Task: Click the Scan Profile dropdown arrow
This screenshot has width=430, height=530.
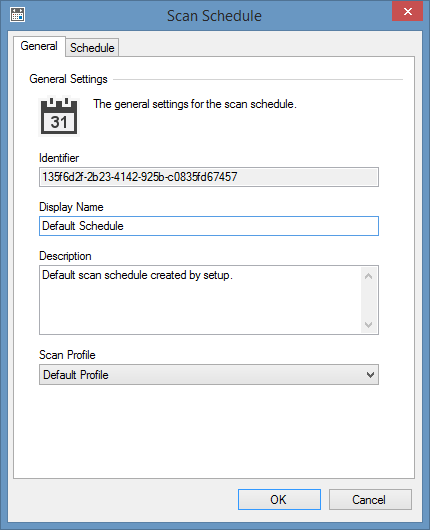Action: [x=370, y=375]
